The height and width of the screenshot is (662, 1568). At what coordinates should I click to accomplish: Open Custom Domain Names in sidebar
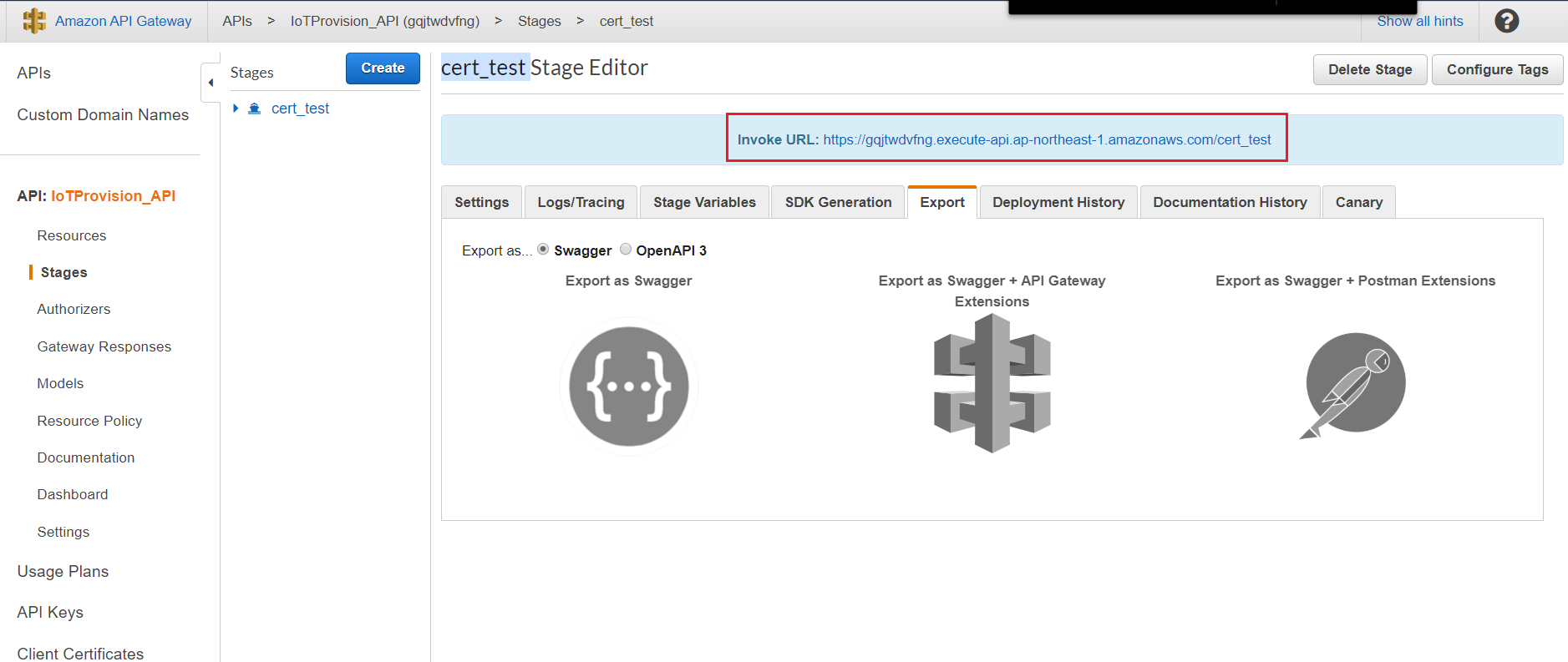click(x=103, y=114)
